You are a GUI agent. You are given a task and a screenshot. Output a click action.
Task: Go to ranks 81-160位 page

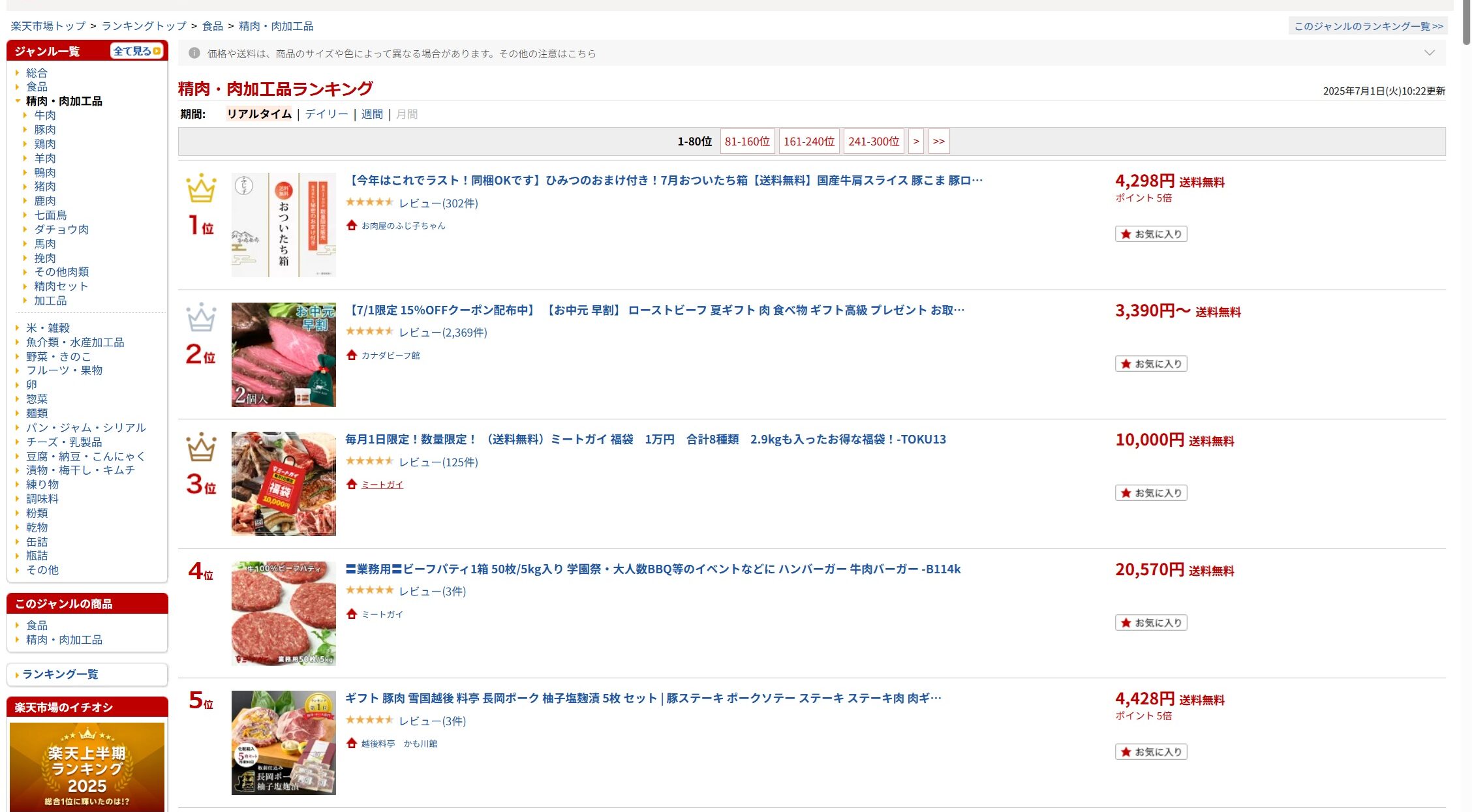pos(747,142)
